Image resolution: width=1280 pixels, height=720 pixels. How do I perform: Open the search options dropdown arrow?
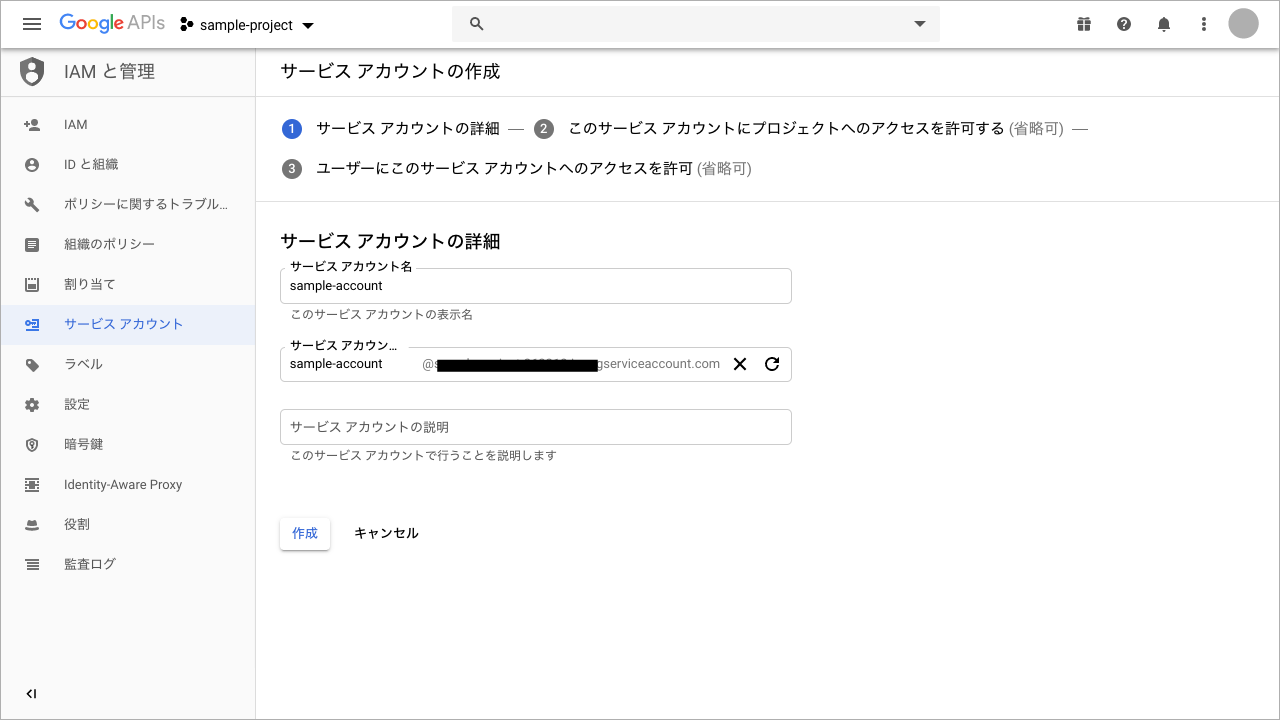pyautogui.click(x=919, y=23)
